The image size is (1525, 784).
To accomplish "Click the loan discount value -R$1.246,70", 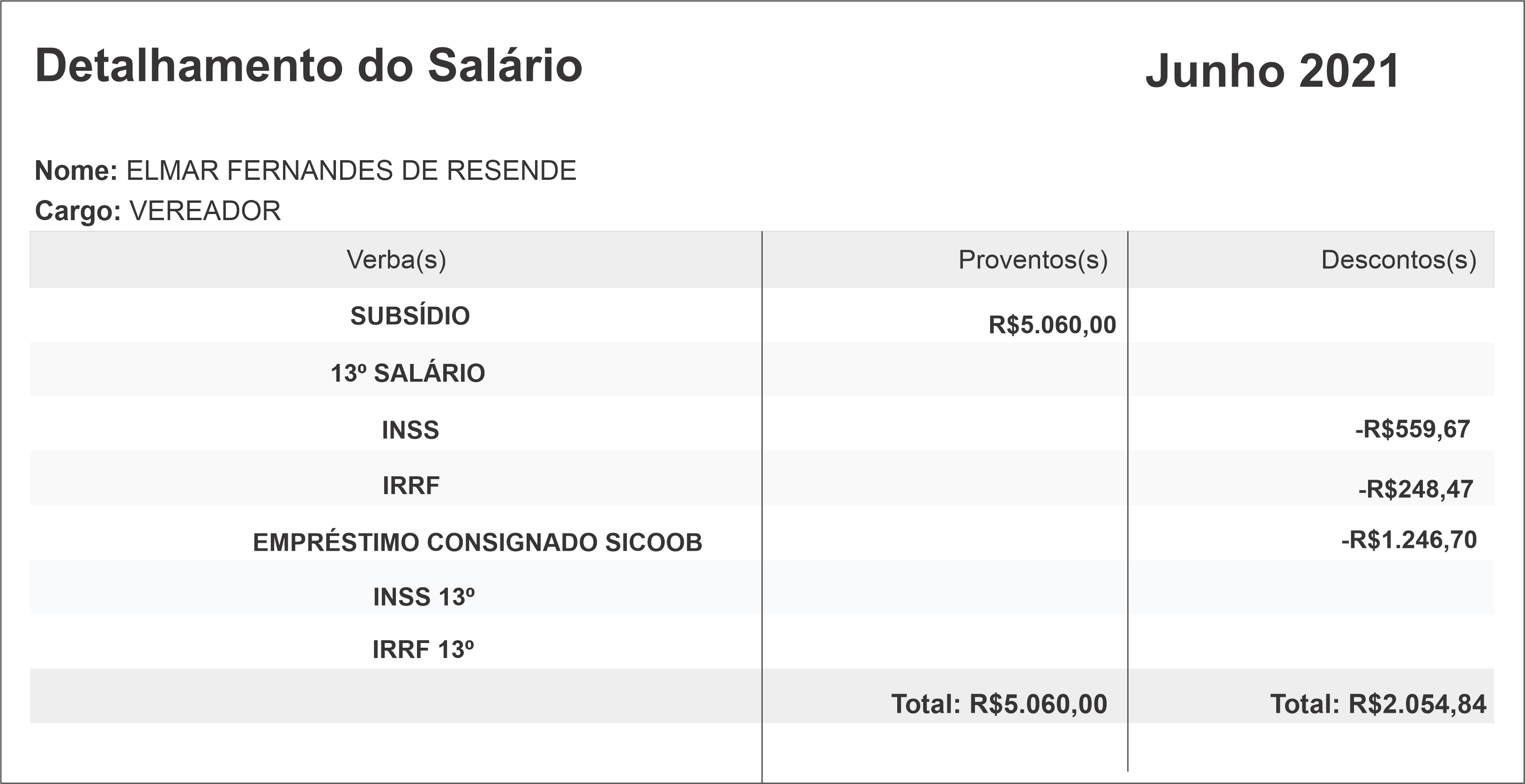I will tap(1408, 540).
